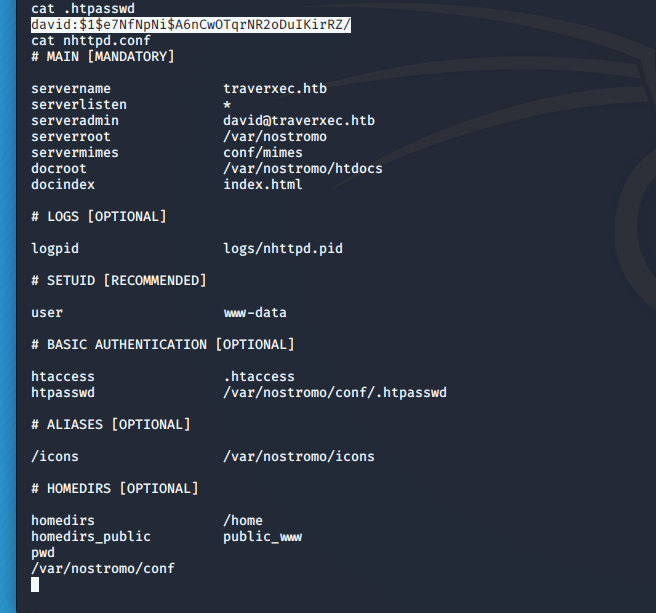This screenshot has height=613, width=656.
Task: Click the serveradmin email david@traverxec.htb
Action: pos(299,121)
